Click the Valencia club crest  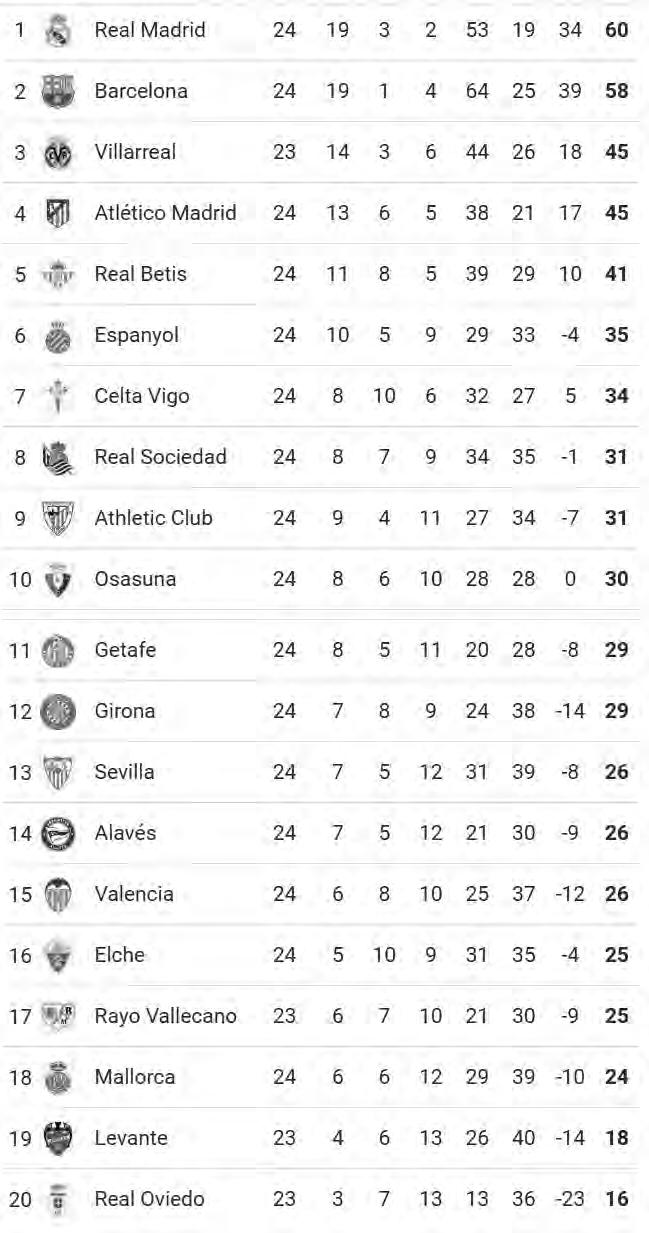tap(57, 894)
